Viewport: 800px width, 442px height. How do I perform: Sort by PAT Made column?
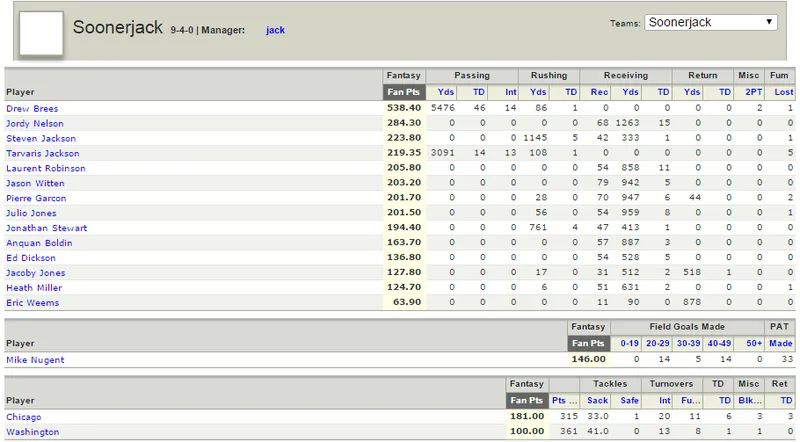point(781,343)
